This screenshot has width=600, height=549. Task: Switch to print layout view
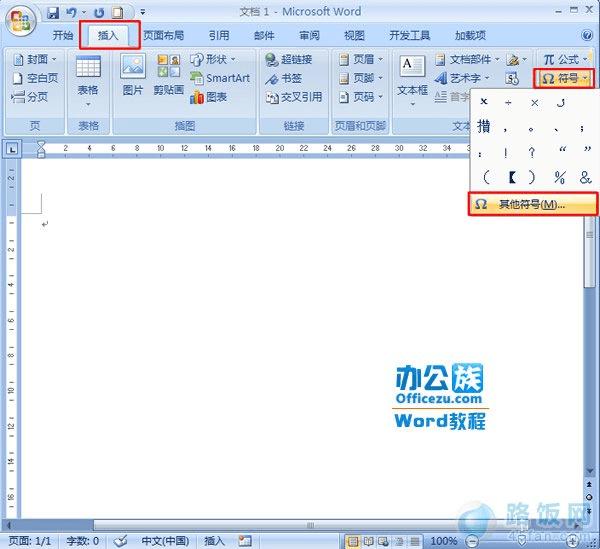[353, 541]
